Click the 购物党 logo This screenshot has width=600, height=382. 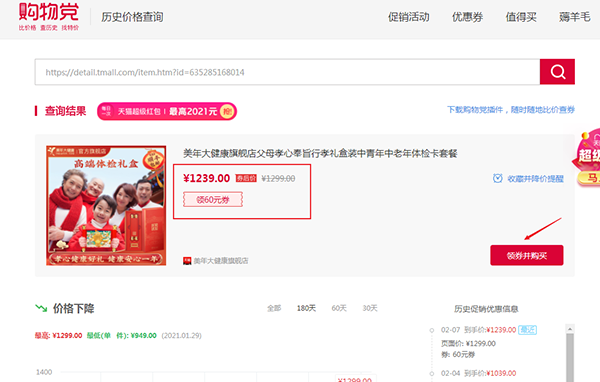(49, 16)
